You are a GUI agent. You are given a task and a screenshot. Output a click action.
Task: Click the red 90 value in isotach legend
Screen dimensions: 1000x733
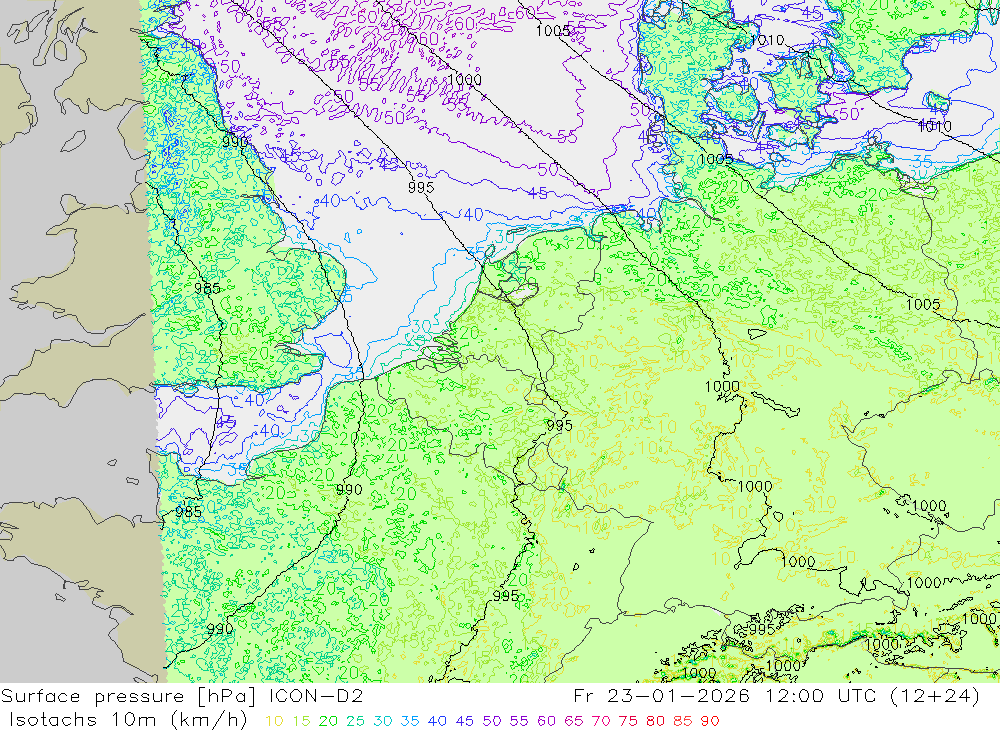click(710, 721)
